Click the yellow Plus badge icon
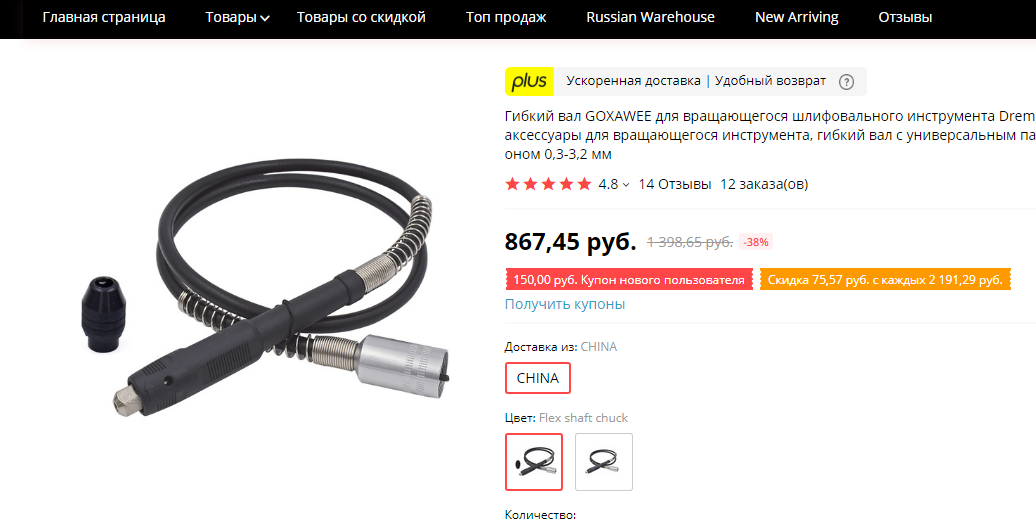 pyautogui.click(x=529, y=81)
